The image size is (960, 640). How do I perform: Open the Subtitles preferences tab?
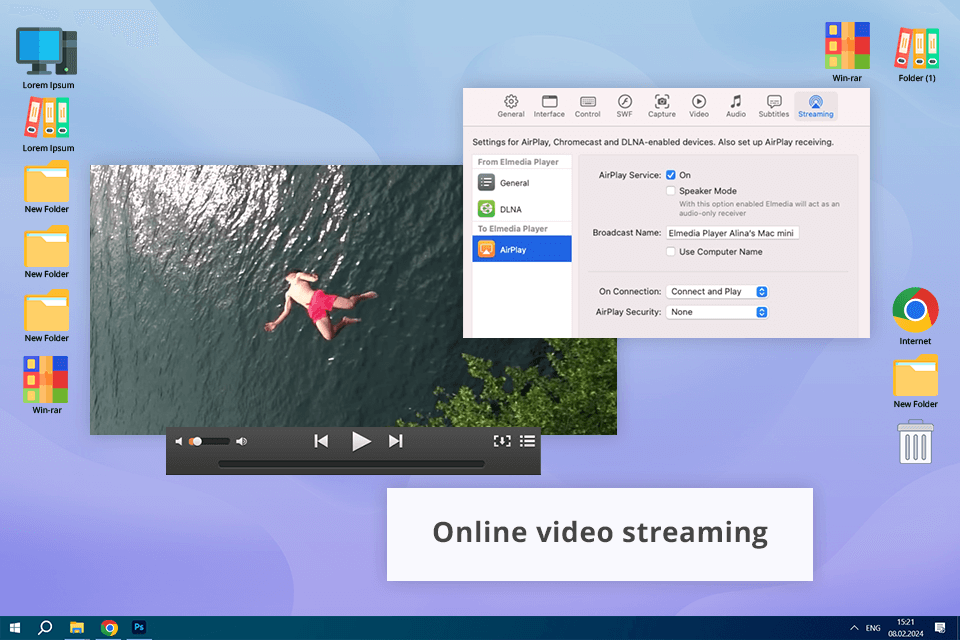(x=774, y=106)
